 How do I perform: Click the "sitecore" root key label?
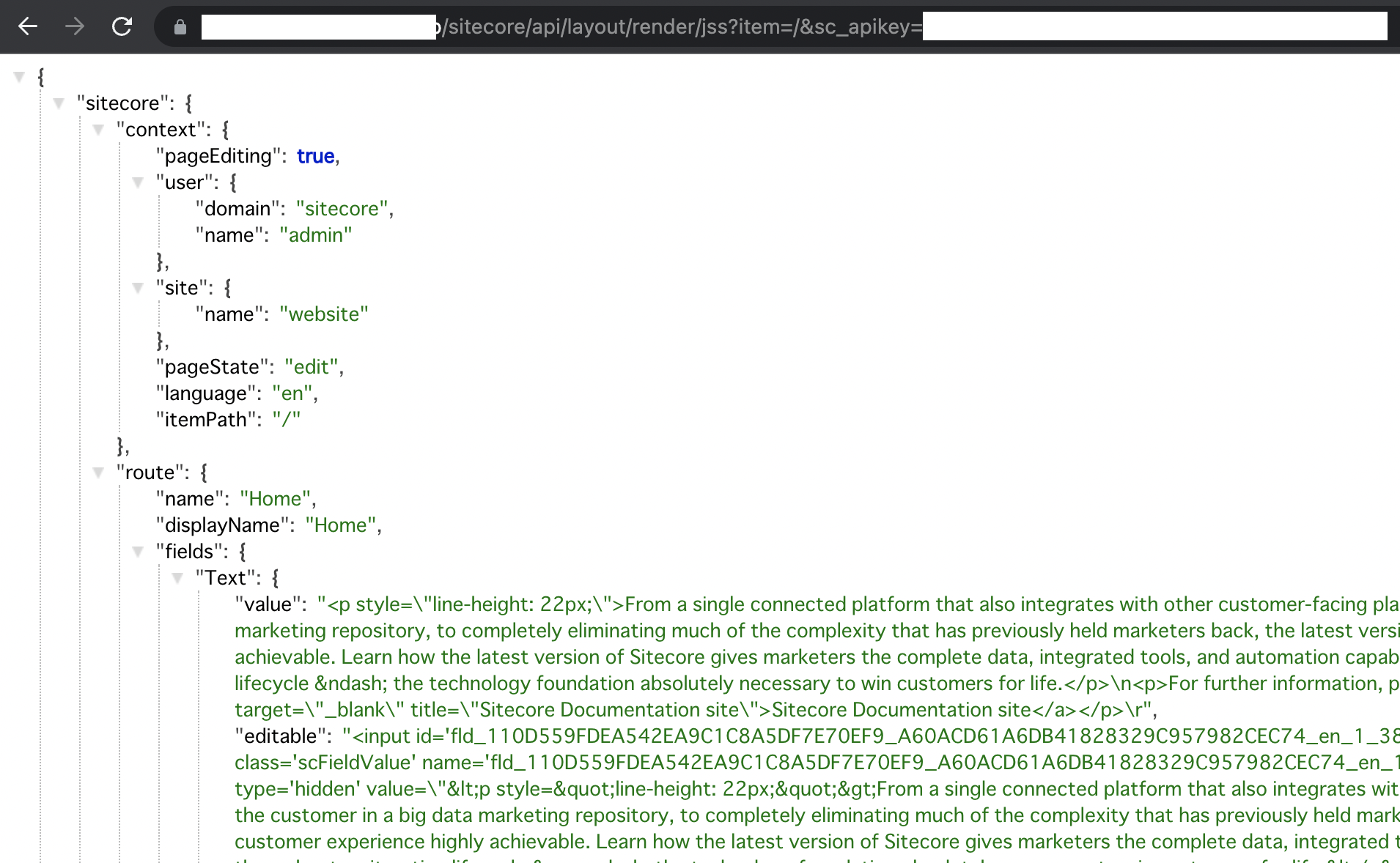click(x=122, y=103)
